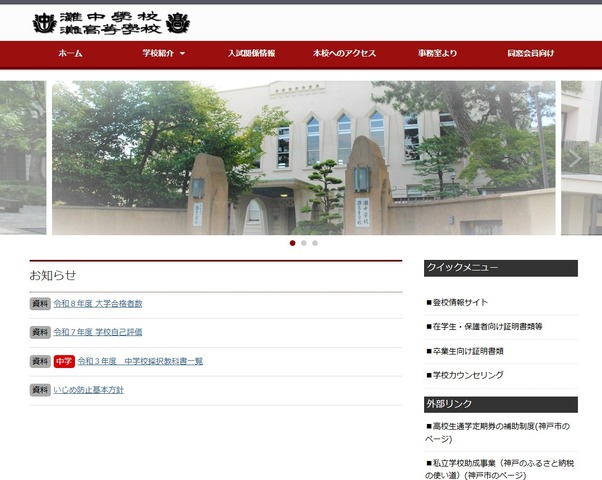Image resolution: width=602 pixels, height=480 pixels.
Task: Select 本校へのアクセス menu item
Action: click(344, 53)
